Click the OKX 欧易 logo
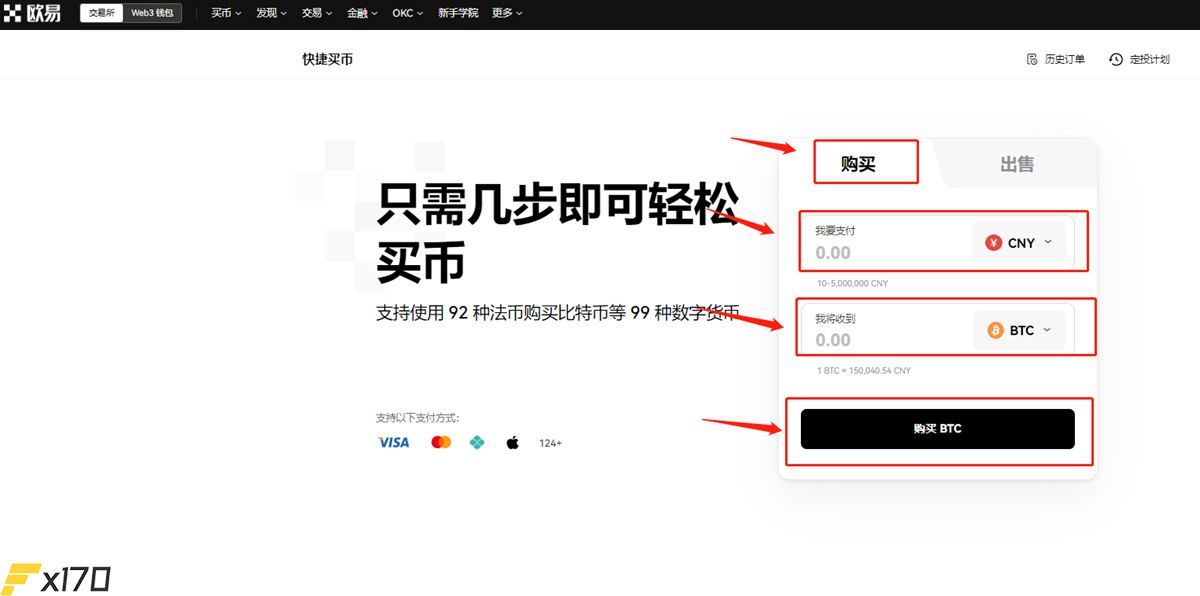 click(33, 13)
